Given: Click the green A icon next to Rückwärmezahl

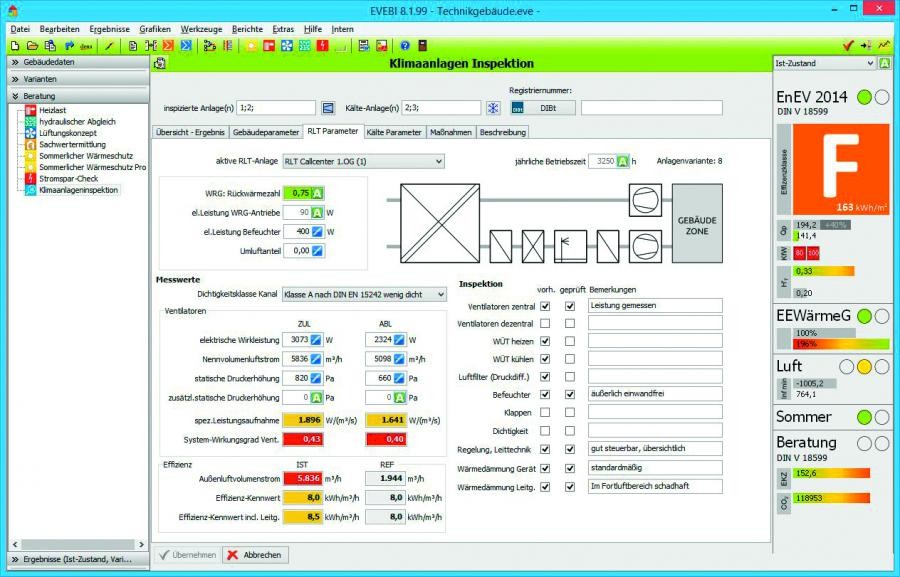Looking at the screenshot, I should (317, 193).
